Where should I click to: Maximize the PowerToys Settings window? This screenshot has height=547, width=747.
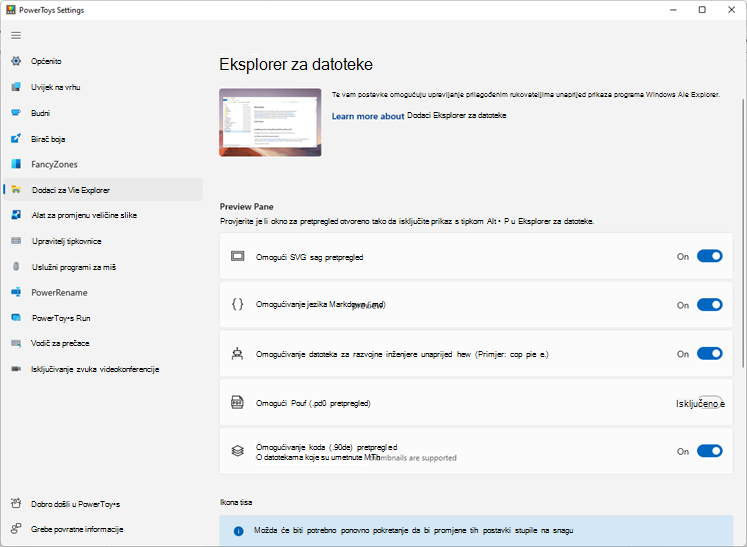(702, 10)
